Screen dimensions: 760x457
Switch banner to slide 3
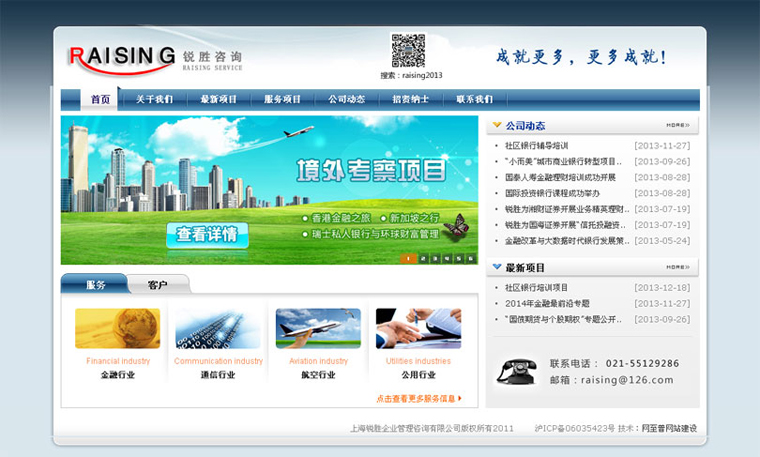coord(434,258)
